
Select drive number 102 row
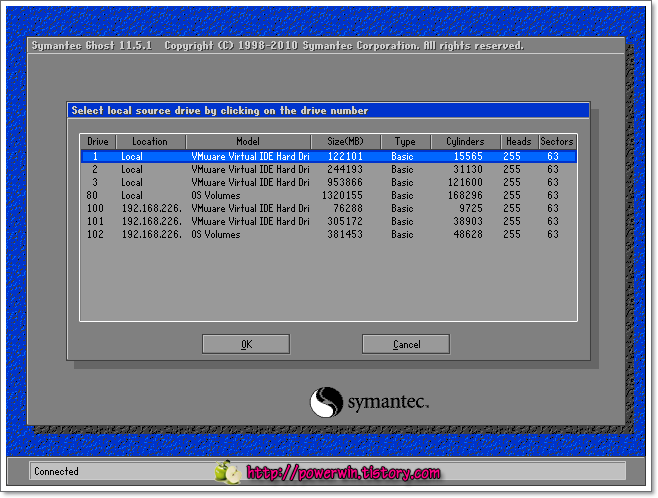point(329,235)
